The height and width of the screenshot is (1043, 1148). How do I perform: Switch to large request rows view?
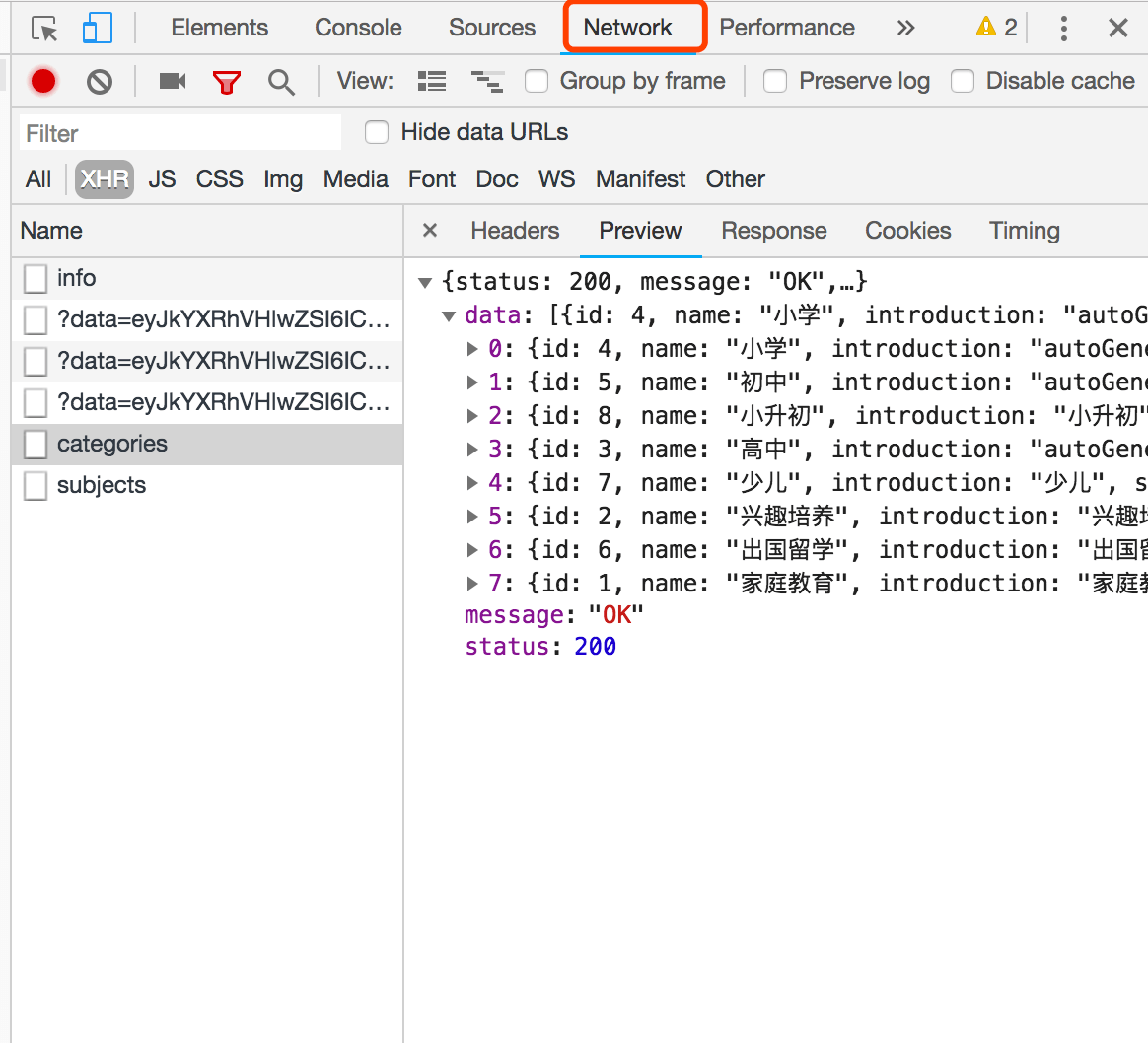click(432, 81)
